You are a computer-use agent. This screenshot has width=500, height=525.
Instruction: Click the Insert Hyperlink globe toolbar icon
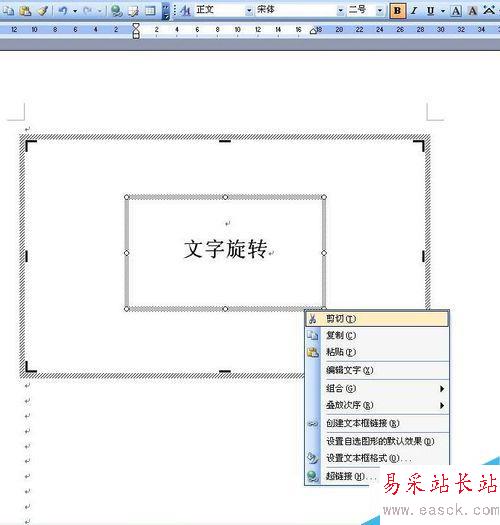coord(117,11)
